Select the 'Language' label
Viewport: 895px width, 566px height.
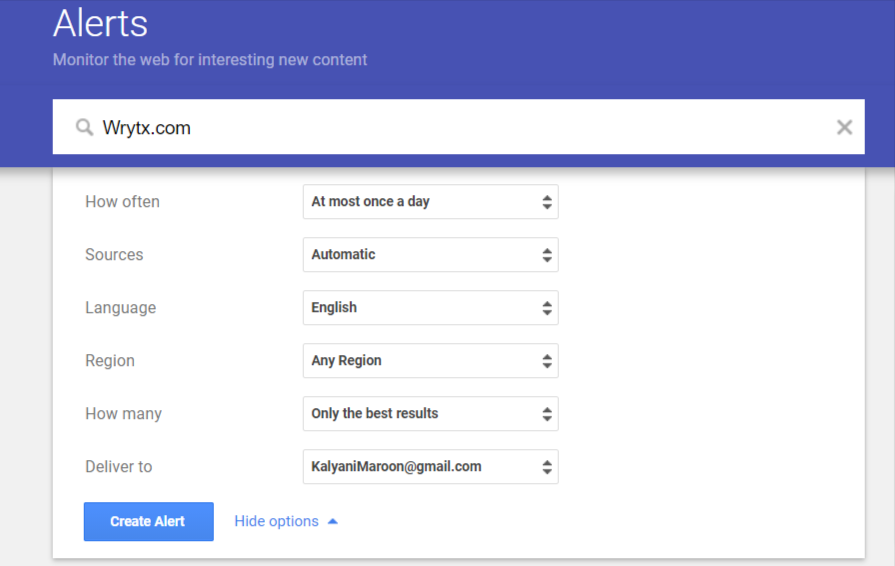click(120, 308)
